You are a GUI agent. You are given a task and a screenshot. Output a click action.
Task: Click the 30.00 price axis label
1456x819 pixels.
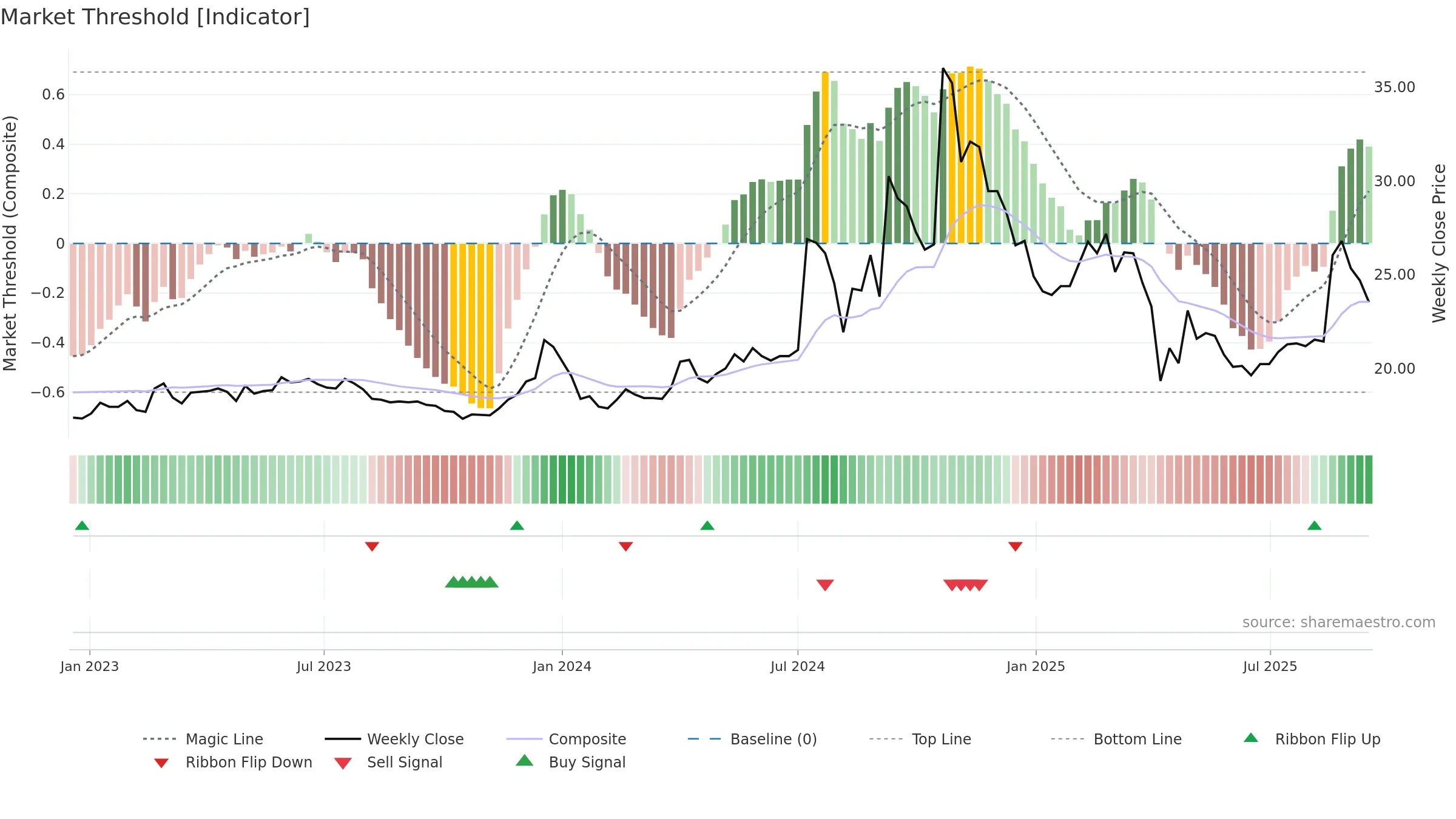(x=1395, y=181)
